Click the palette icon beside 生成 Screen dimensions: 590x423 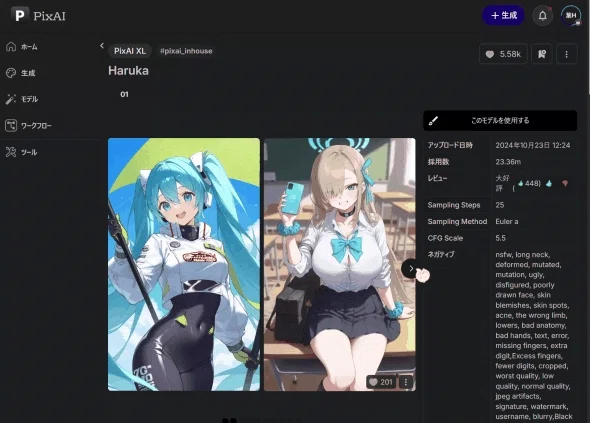11,73
